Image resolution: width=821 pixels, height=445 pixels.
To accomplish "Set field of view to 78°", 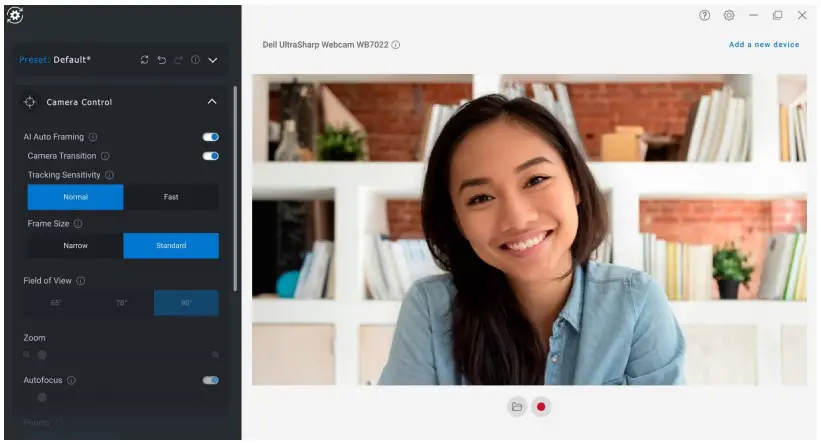I will pos(121,303).
